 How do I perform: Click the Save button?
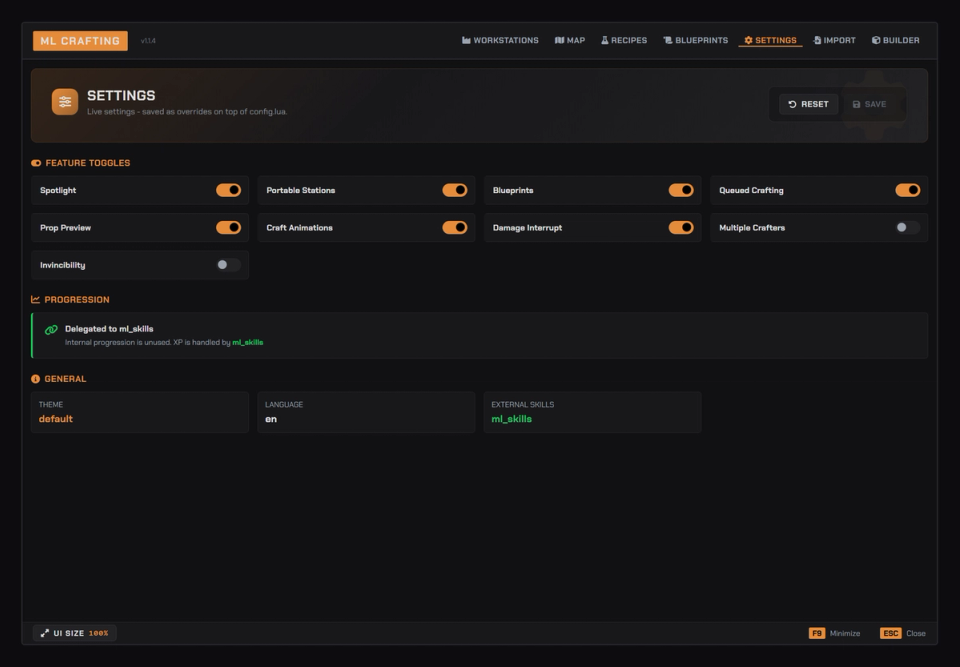(x=869, y=104)
